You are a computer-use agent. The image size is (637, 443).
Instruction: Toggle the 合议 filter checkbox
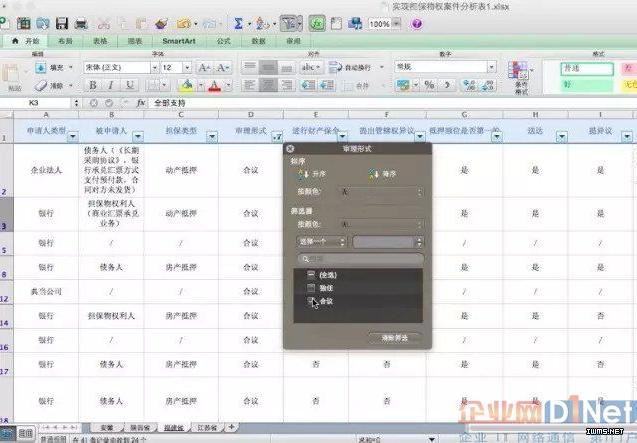tap(312, 301)
